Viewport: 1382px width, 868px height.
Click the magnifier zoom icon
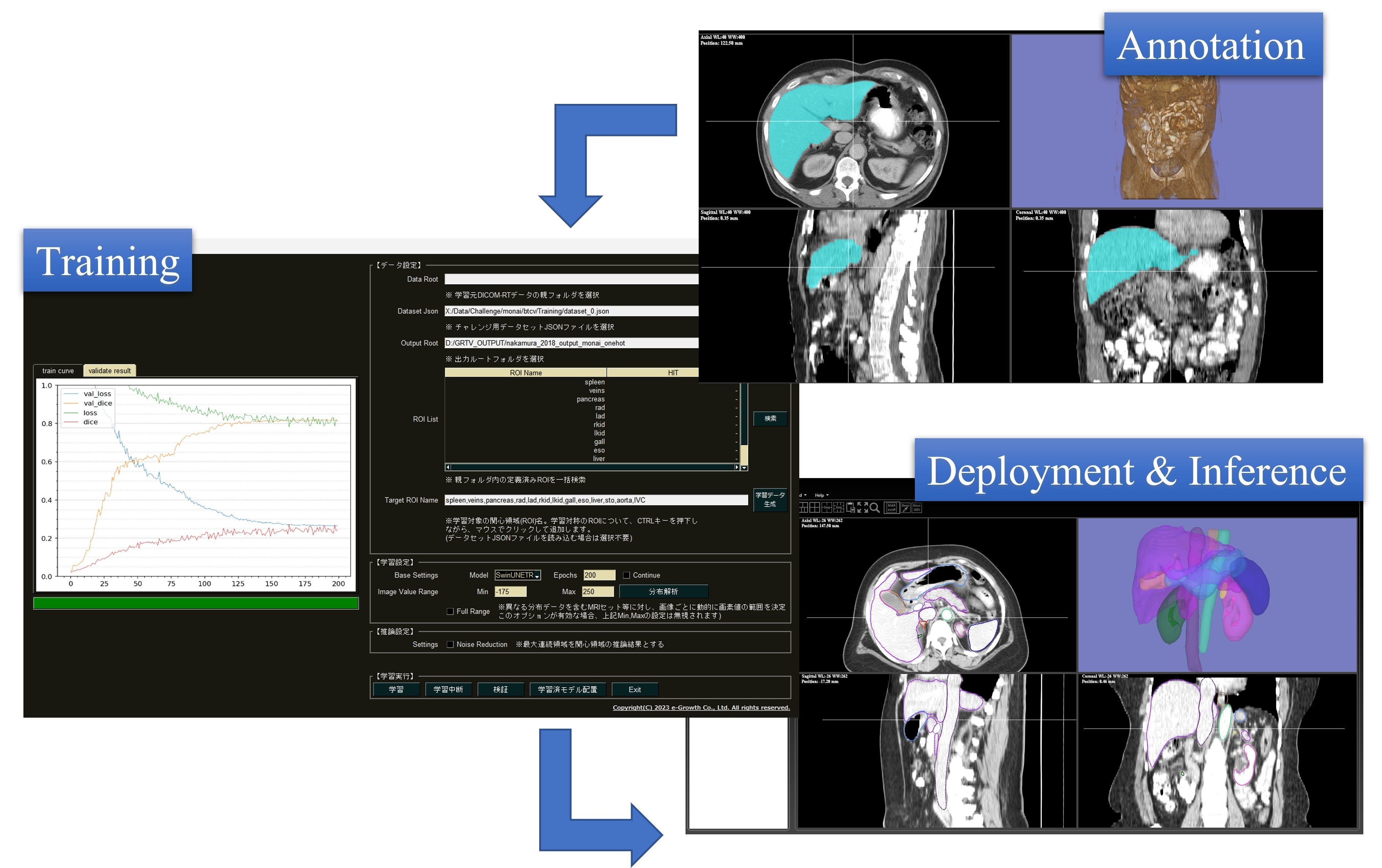(x=875, y=507)
